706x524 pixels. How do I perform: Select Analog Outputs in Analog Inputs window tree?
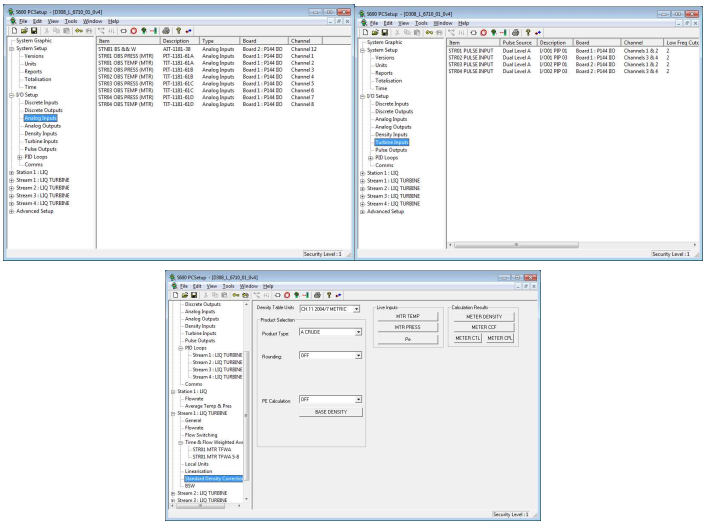(x=42, y=126)
